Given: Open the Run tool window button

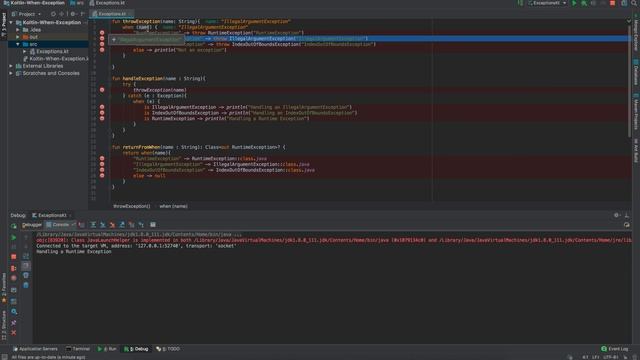Looking at the screenshot, I should tap(107, 349).
